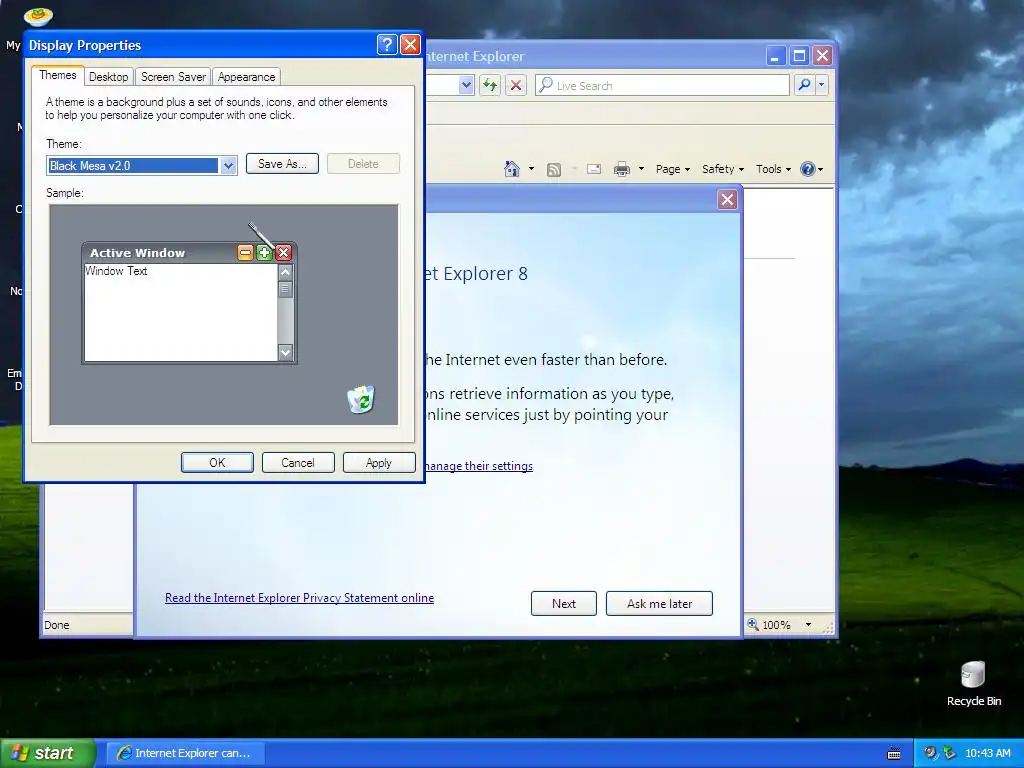Click the Next button in IE8 setup
The height and width of the screenshot is (768, 1024).
pos(564,603)
